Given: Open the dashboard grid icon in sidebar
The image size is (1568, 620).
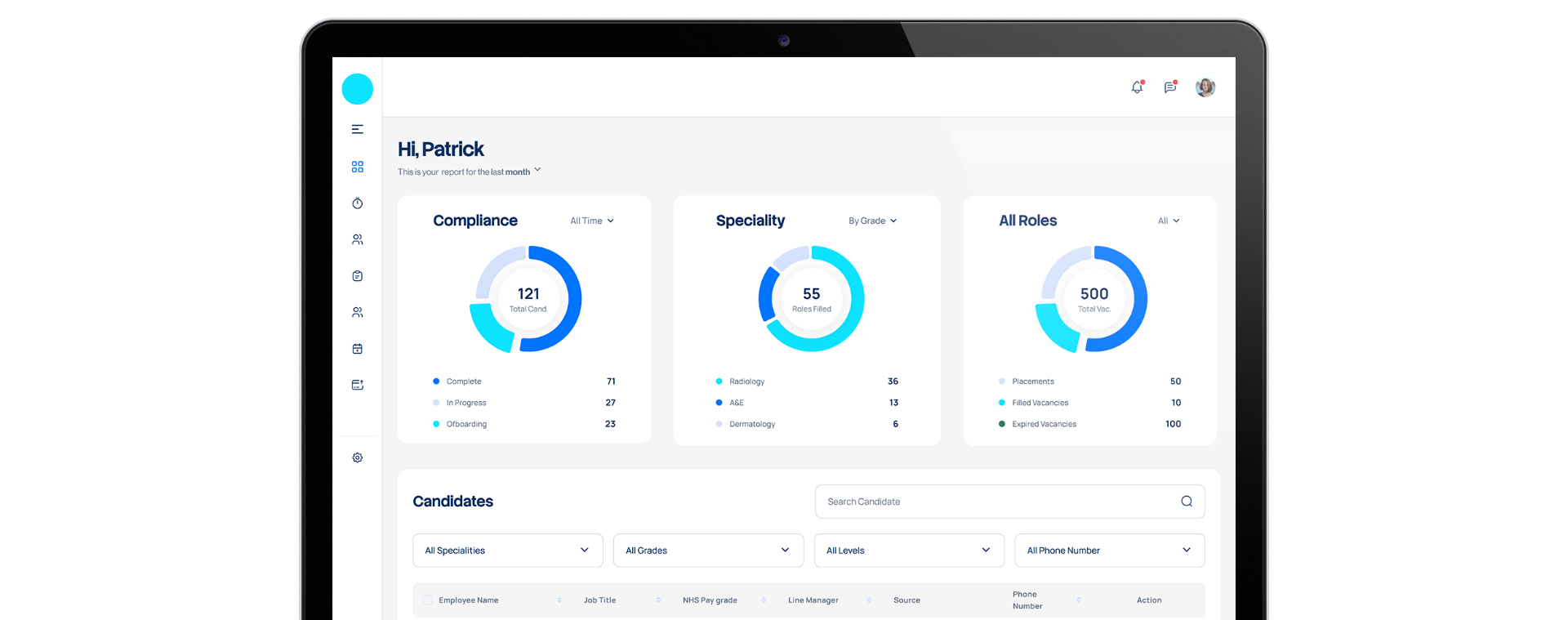Looking at the screenshot, I should (357, 167).
